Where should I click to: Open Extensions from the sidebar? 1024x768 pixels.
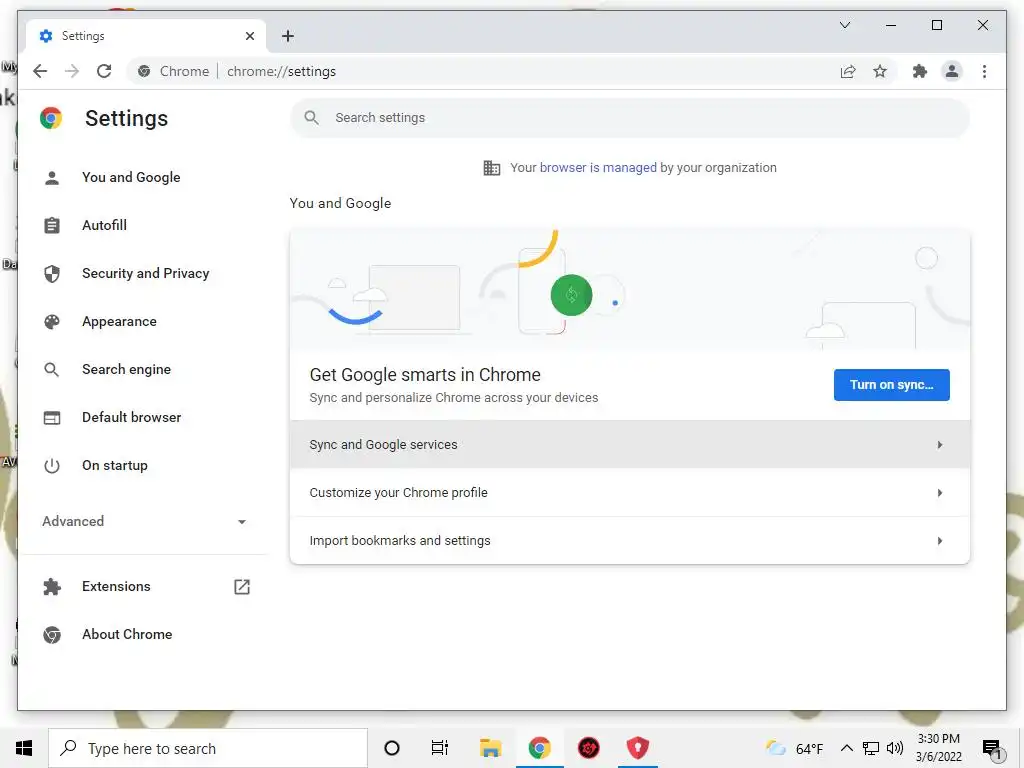[116, 586]
